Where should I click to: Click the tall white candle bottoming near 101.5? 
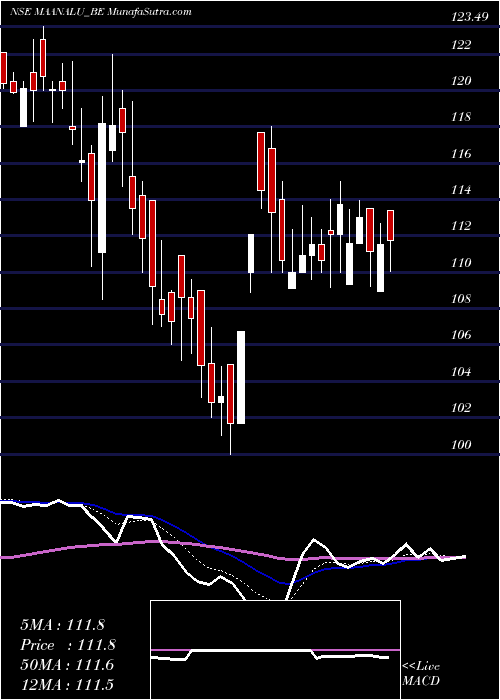[241, 377]
